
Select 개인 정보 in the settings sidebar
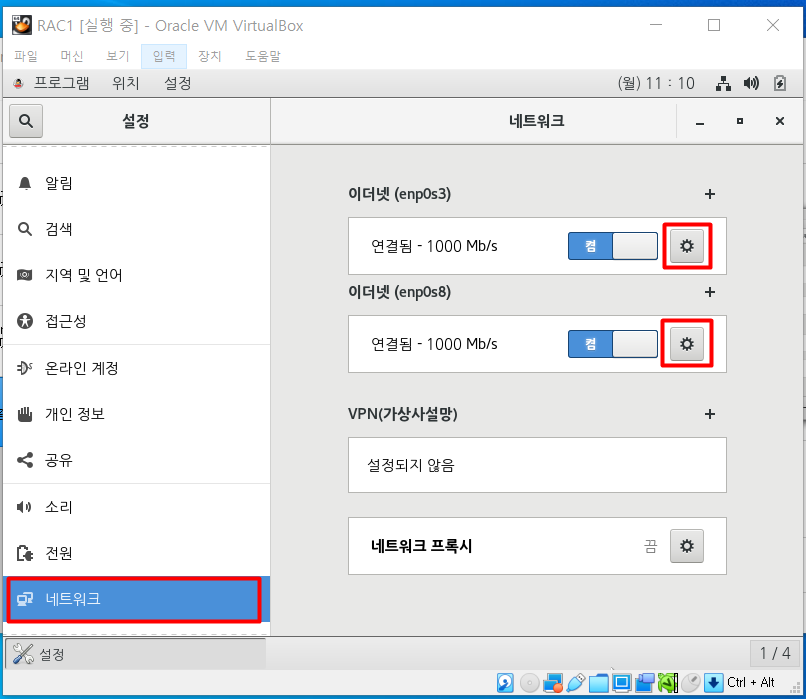(x=136, y=414)
